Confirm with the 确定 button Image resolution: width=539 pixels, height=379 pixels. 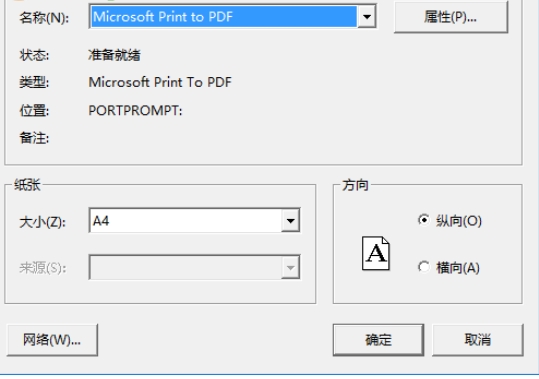point(378,340)
